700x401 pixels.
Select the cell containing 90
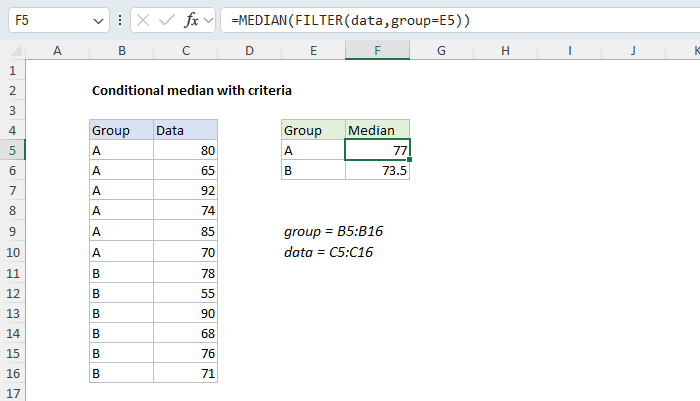(x=186, y=313)
